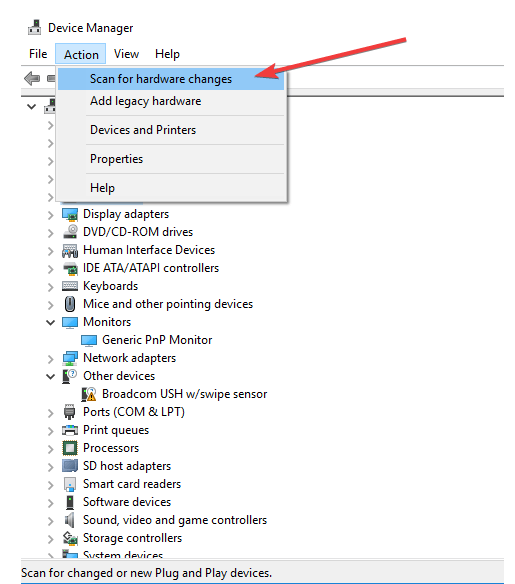The height and width of the screenshot is (584, 515).
Task: Open the View menu
Action: 126,54
